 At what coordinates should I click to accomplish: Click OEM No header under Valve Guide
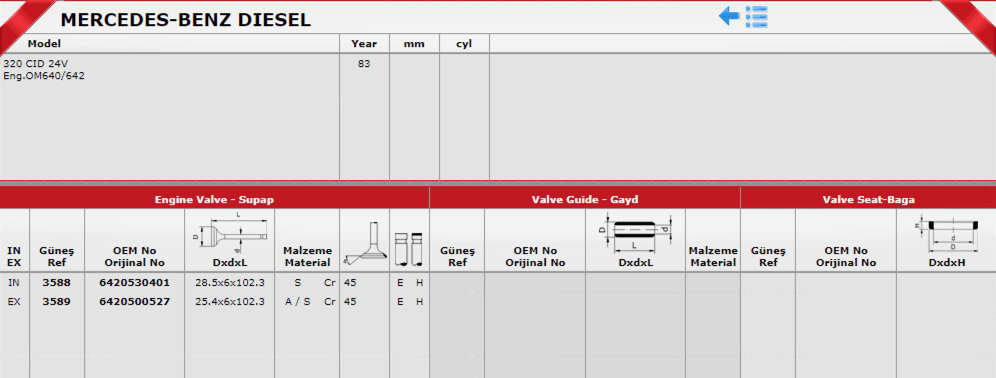535,256
